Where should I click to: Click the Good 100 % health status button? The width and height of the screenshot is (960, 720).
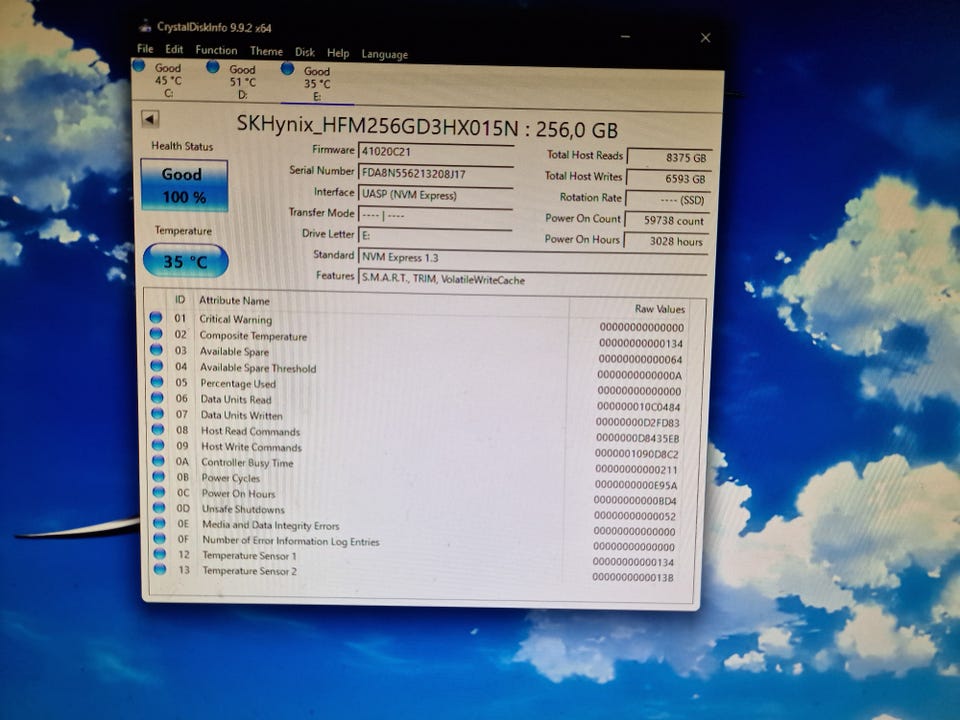[x=184, y=186]
